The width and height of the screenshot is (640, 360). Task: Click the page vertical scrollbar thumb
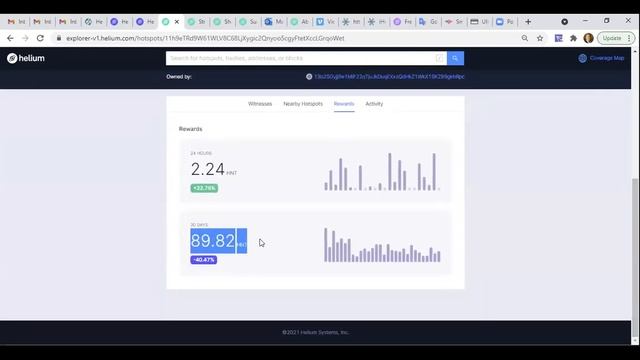pyautogui.click(x=635, y=257)
